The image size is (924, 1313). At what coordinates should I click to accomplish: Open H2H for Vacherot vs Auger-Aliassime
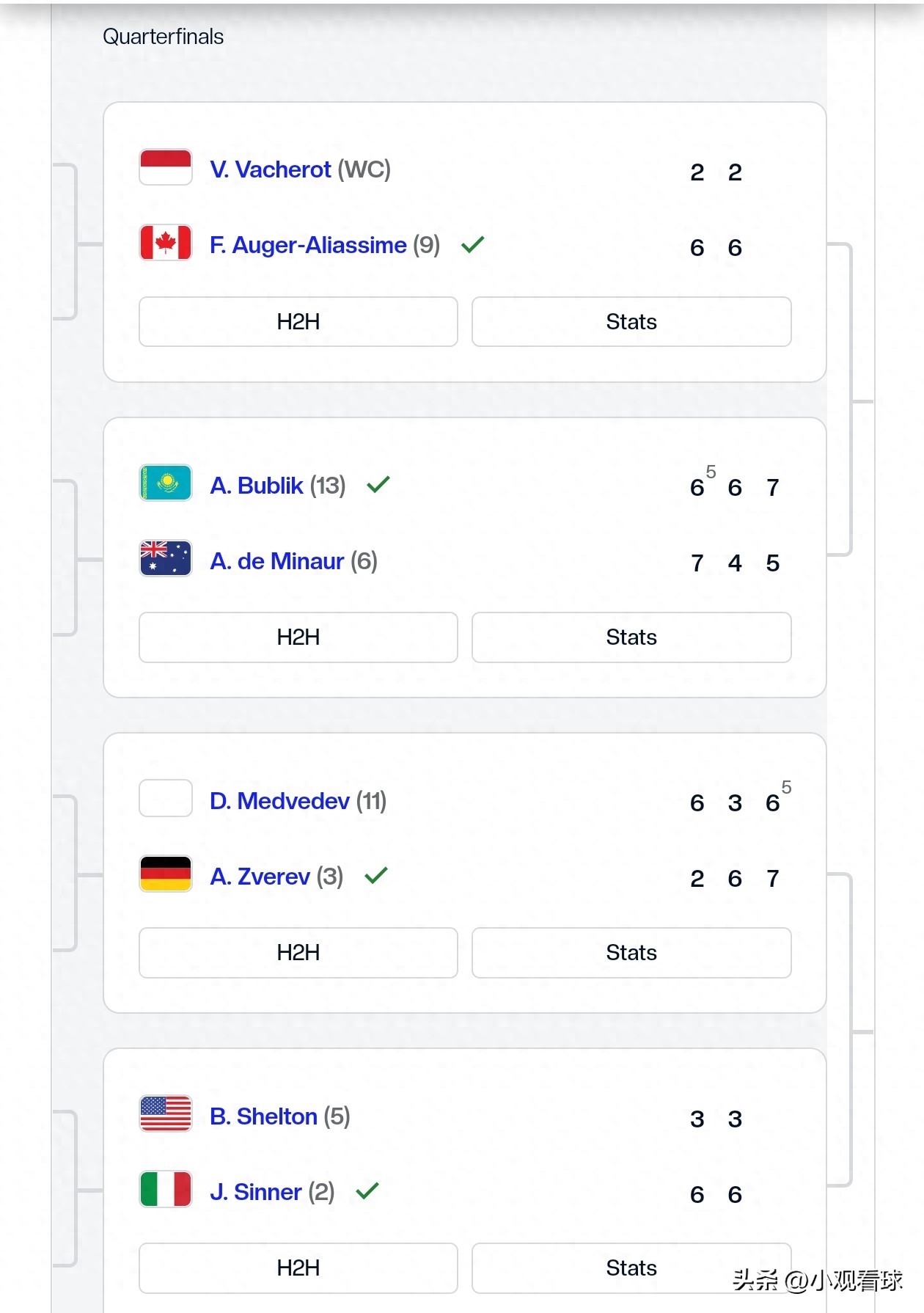click(298, 322)
